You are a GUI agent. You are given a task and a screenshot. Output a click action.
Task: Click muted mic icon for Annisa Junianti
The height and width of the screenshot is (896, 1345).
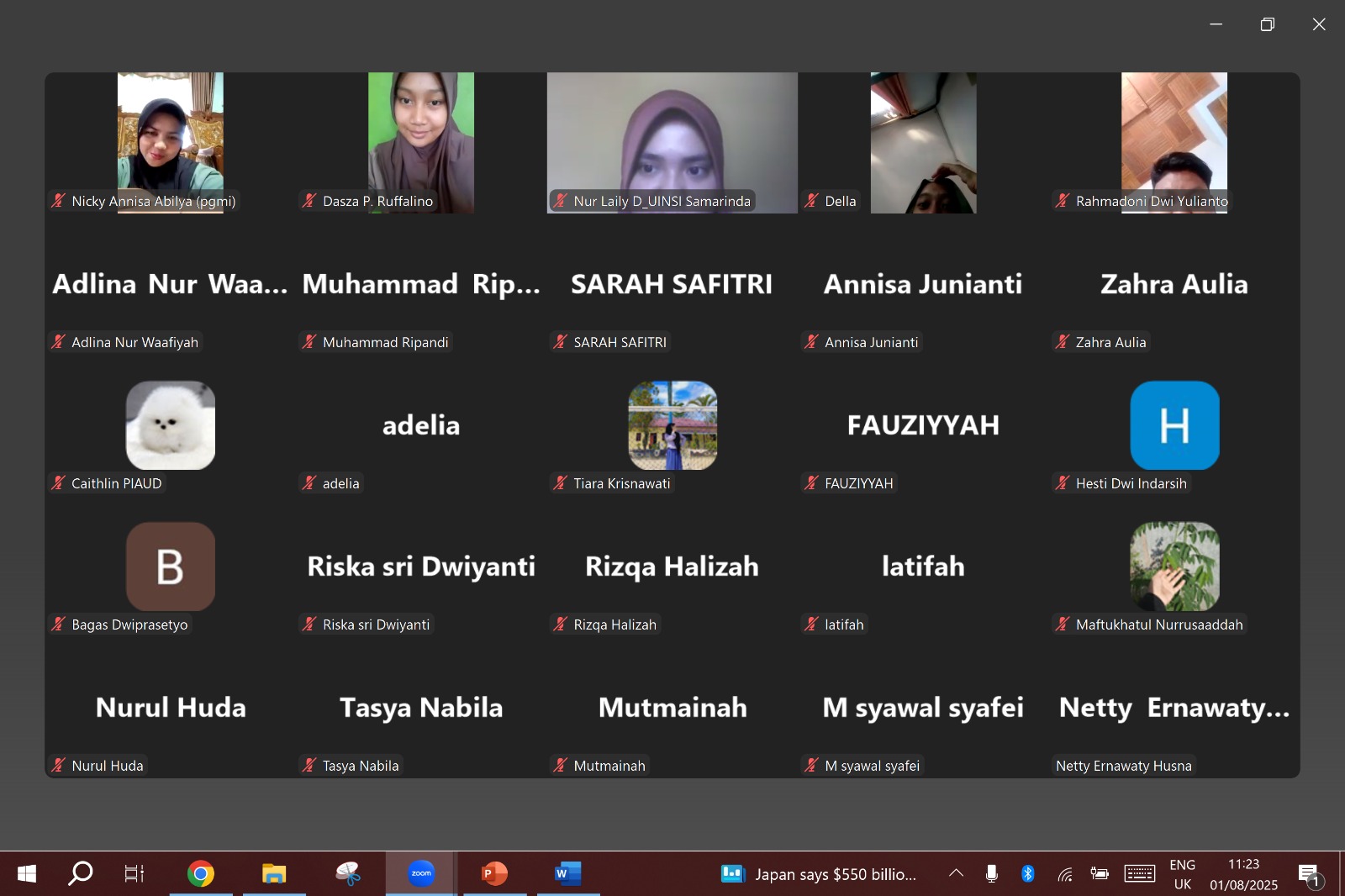point(812,341)
